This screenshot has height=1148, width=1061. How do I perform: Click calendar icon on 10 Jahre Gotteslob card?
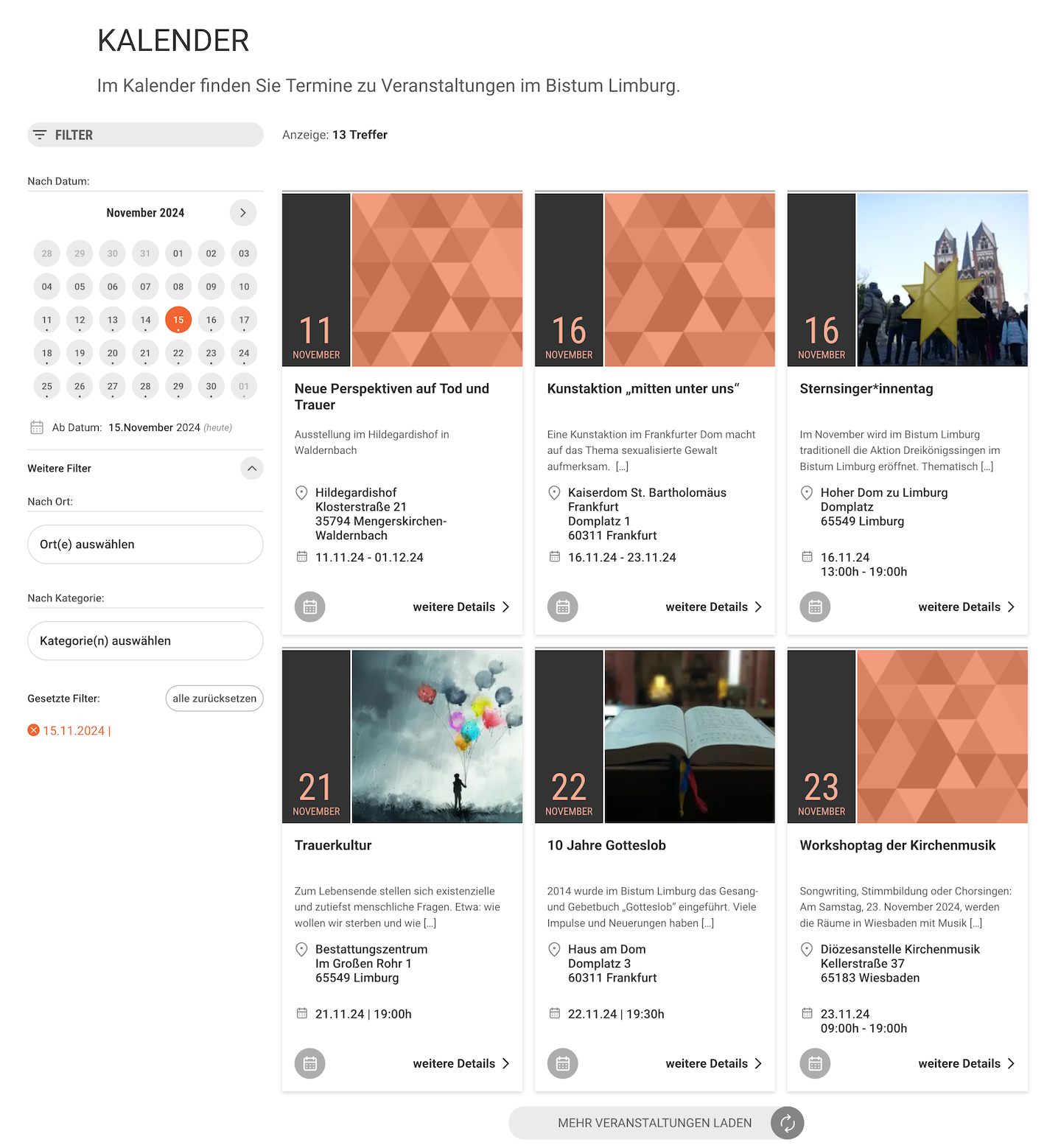point(562,1063)
